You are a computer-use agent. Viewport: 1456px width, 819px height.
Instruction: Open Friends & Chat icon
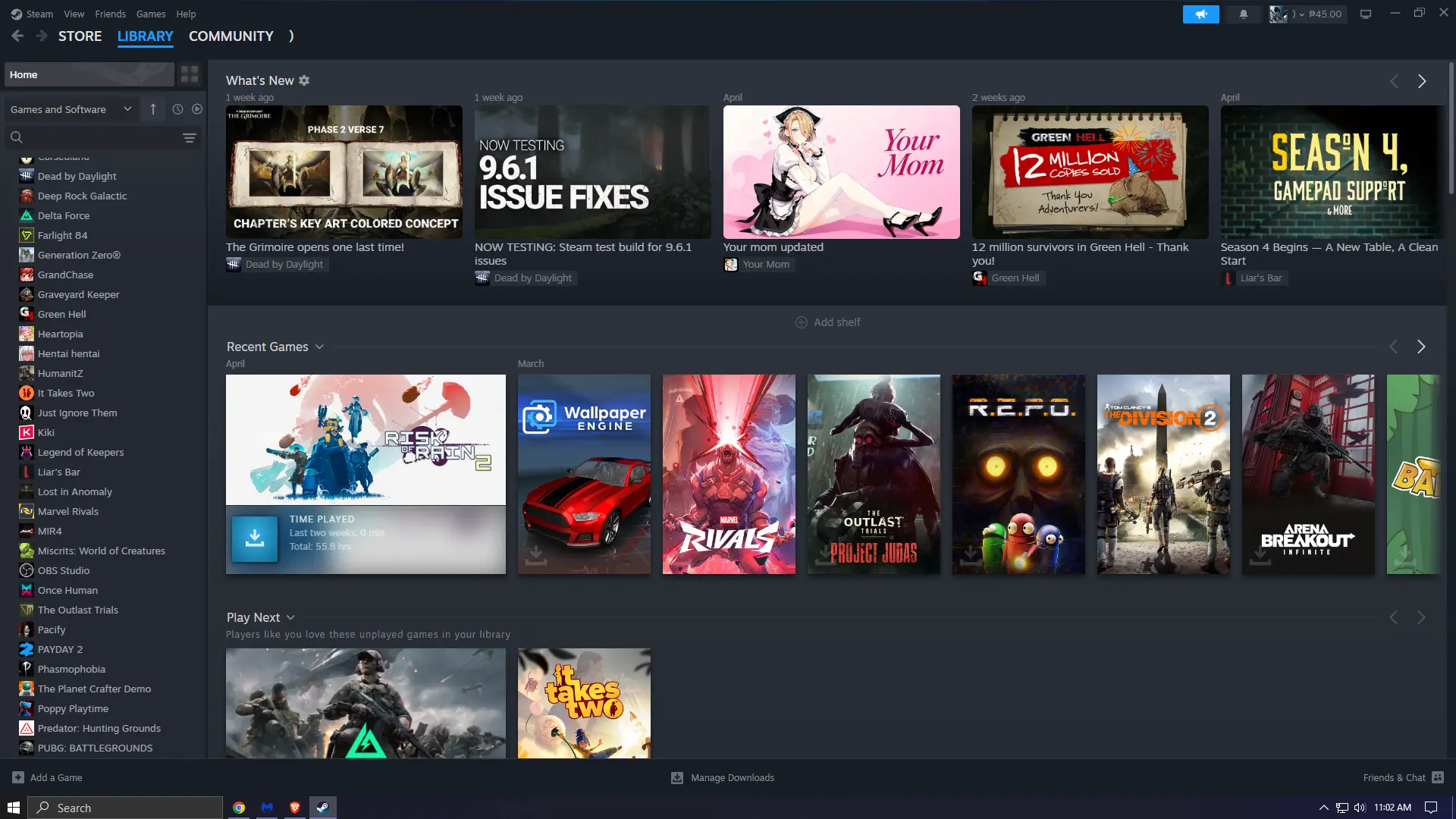click(1438, 777)
